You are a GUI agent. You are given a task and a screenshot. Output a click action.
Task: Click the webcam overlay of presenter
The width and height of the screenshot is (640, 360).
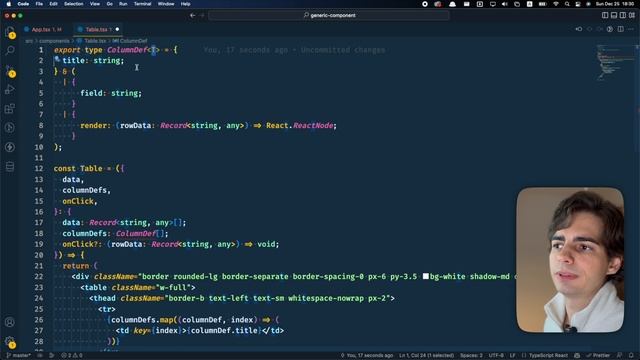570,260
